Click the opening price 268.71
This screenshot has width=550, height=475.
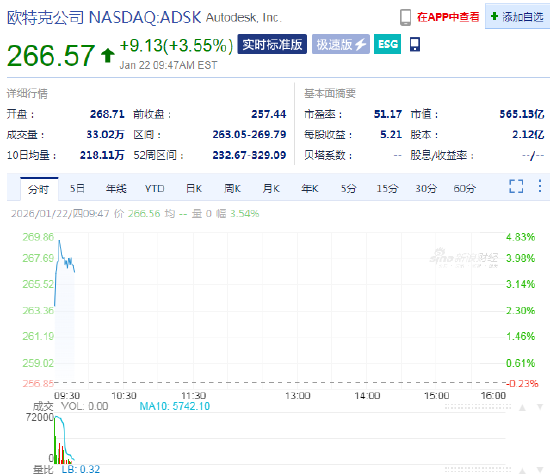pyautogui.click(x=107, y=114)
